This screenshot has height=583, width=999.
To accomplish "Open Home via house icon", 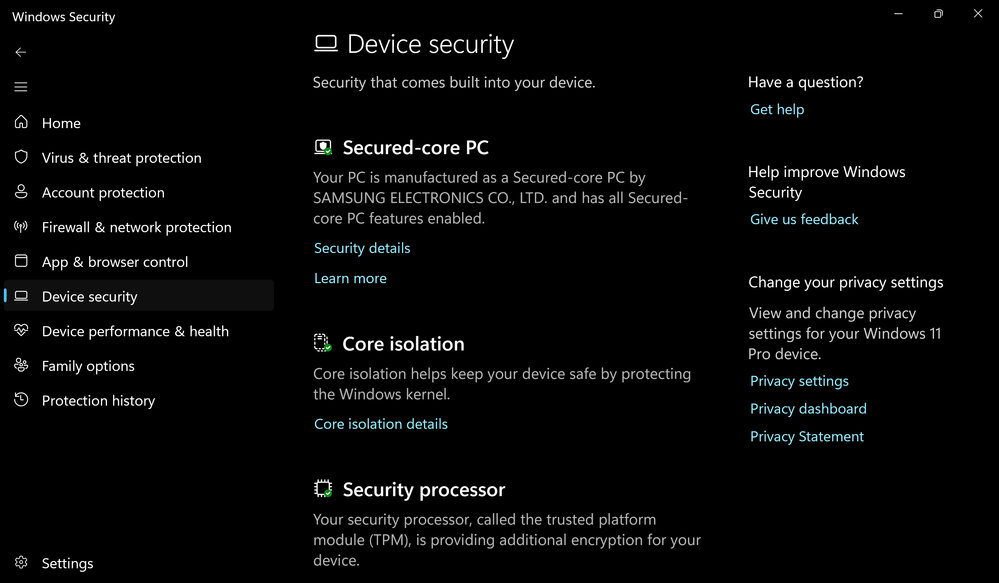I will coord(21,122).
